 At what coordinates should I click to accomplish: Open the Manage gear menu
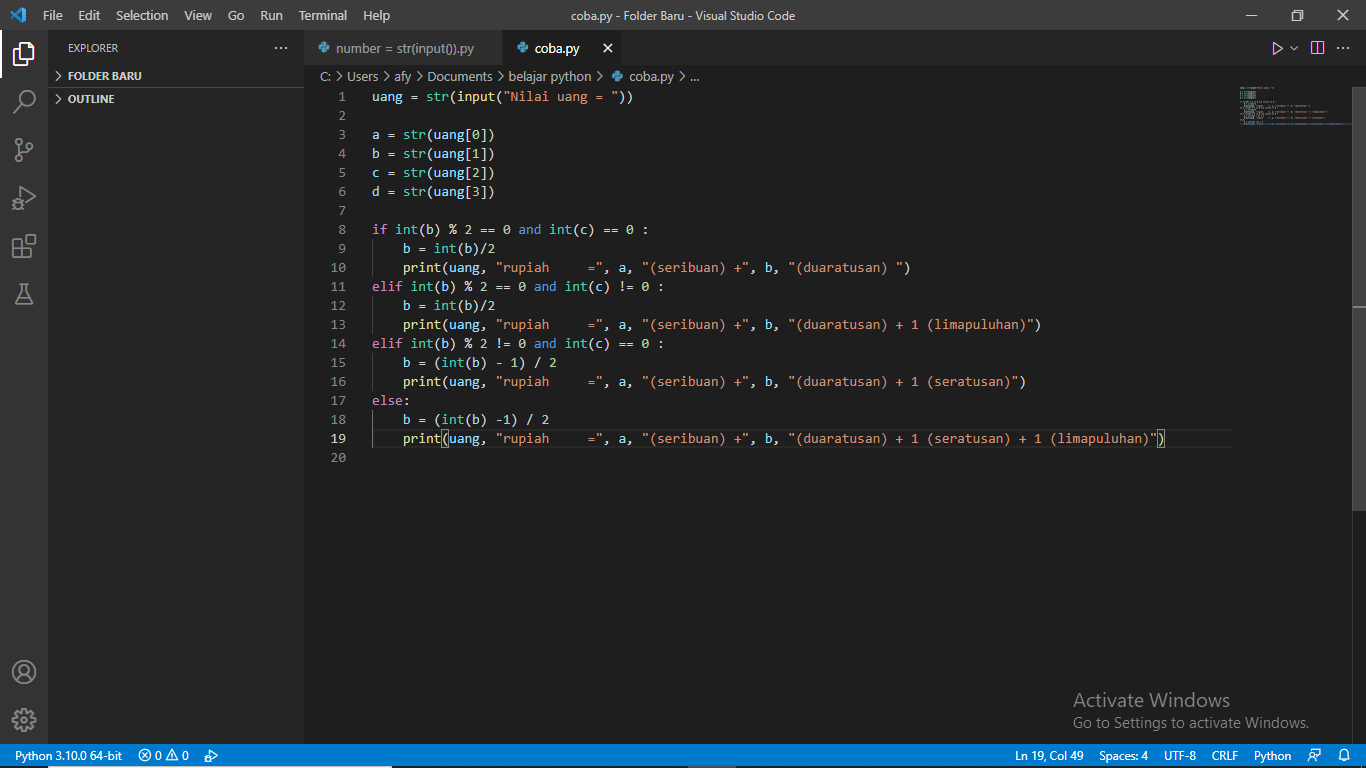click(x=24, y=720)
